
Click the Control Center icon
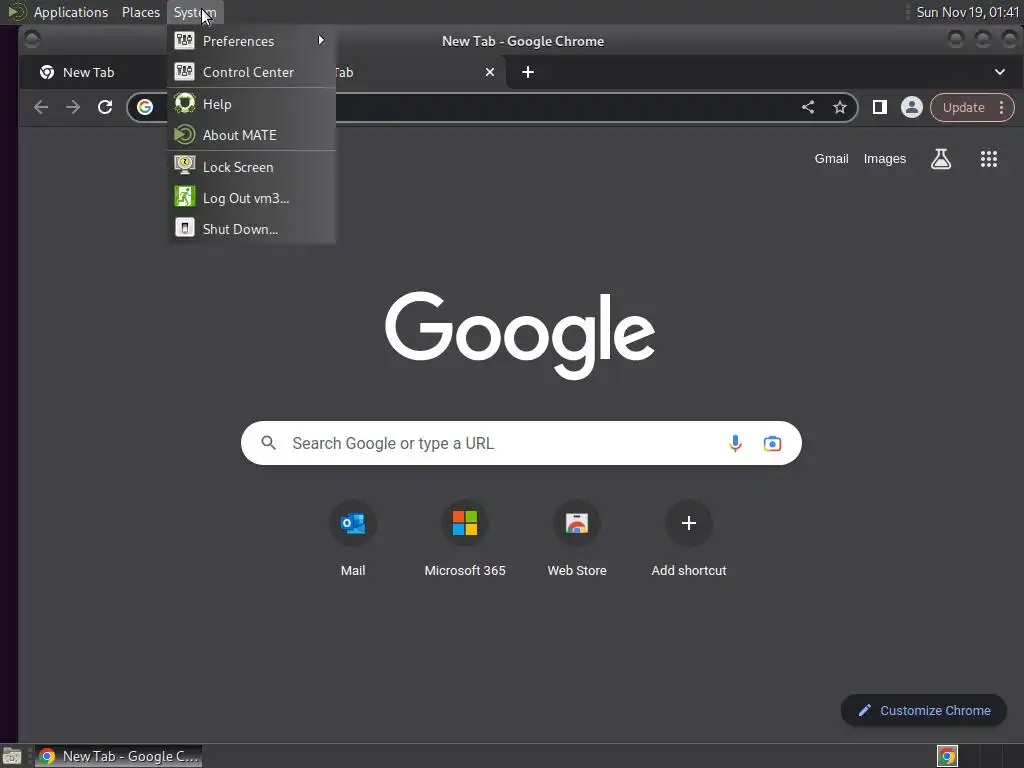184,71
